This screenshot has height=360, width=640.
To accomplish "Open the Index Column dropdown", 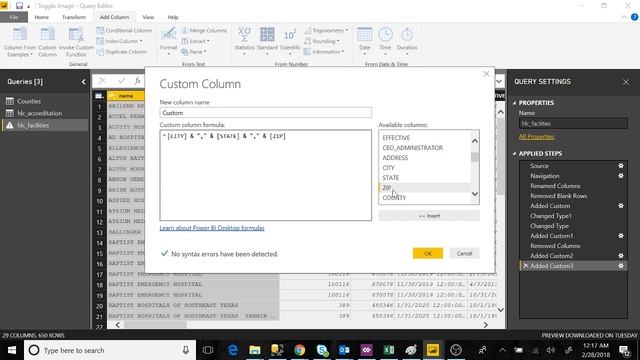I will (x=120, y=41).
